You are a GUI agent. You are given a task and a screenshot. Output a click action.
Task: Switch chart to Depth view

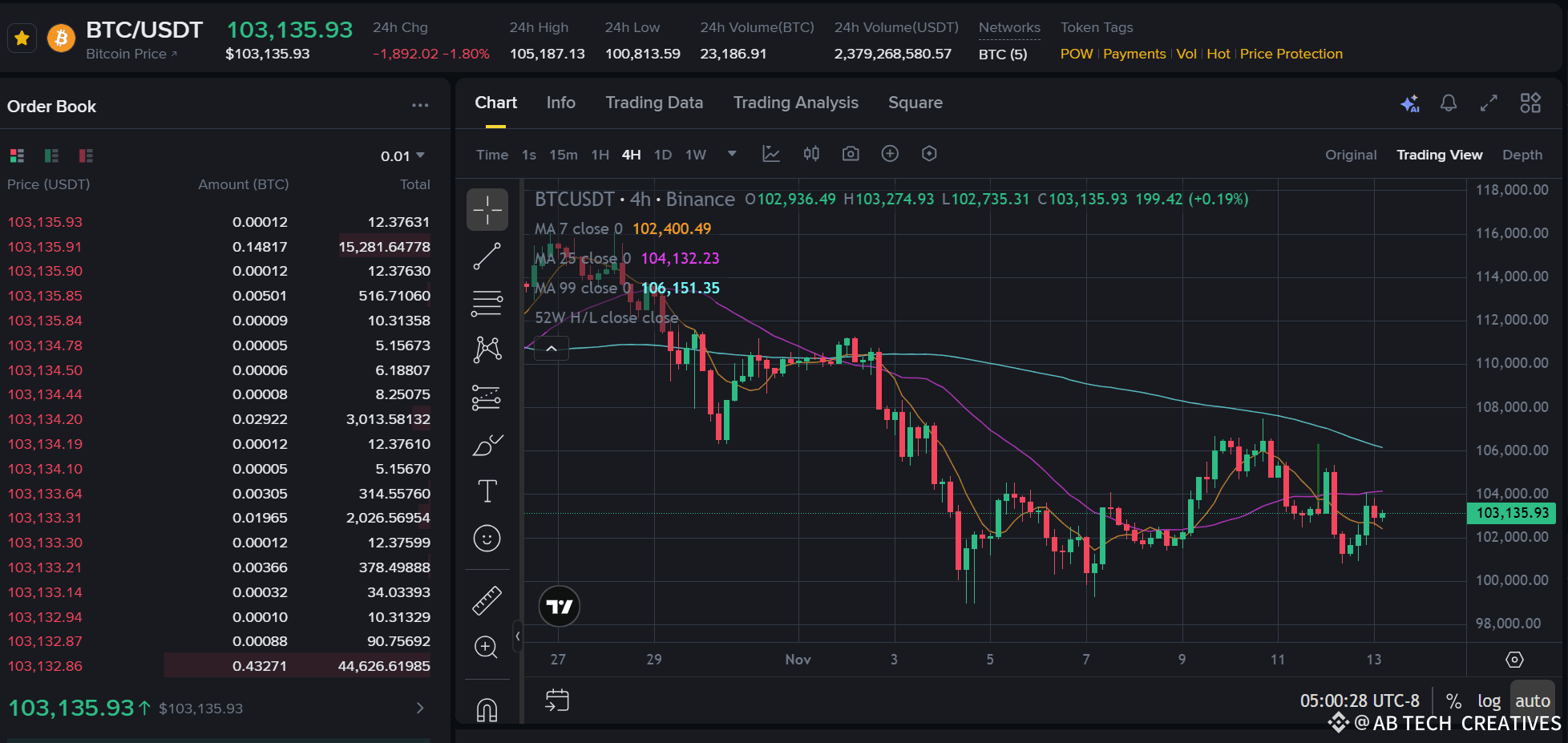1522,155
